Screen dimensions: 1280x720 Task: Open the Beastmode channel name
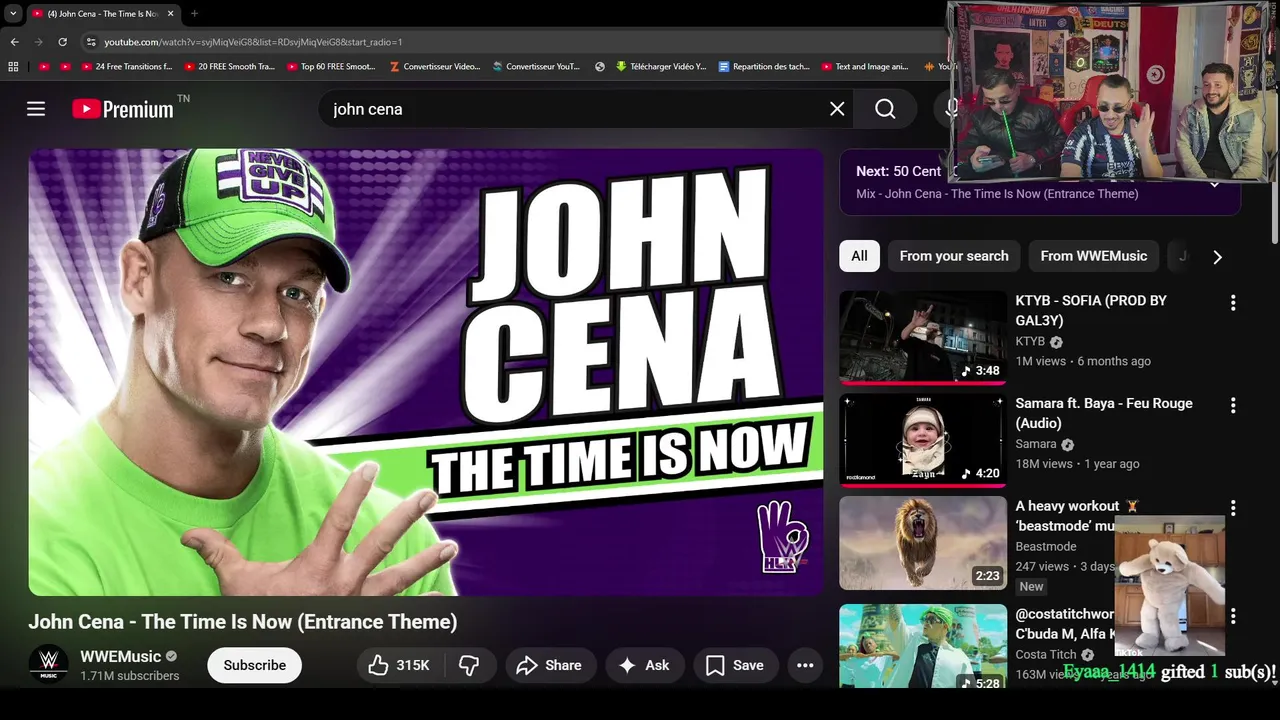click(1046, 547)
